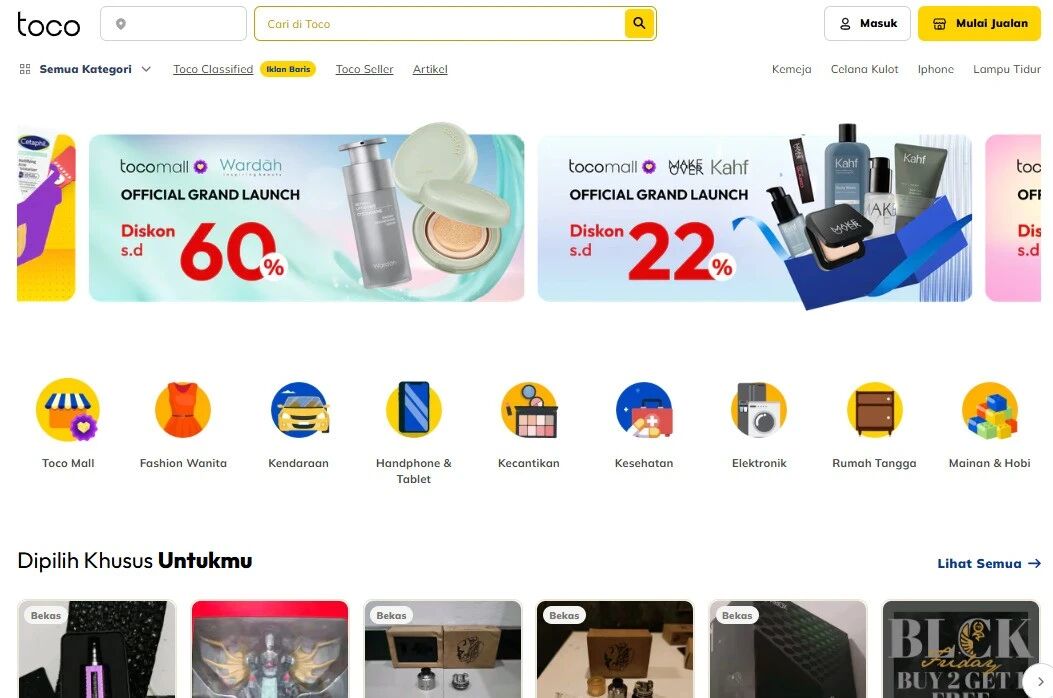Open the Kendaraan car icon
Viewport: 1053px width, 698px height.
[299, 410]
